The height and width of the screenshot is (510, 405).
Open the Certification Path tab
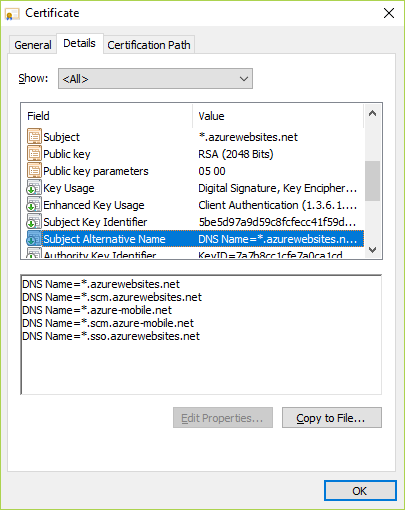click(149, 45)
